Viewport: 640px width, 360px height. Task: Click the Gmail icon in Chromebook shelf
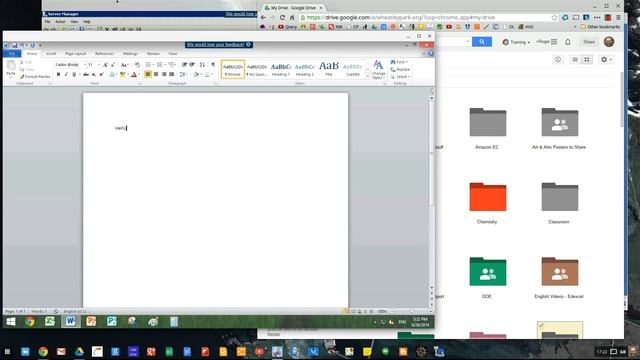(x=61, y=351)
